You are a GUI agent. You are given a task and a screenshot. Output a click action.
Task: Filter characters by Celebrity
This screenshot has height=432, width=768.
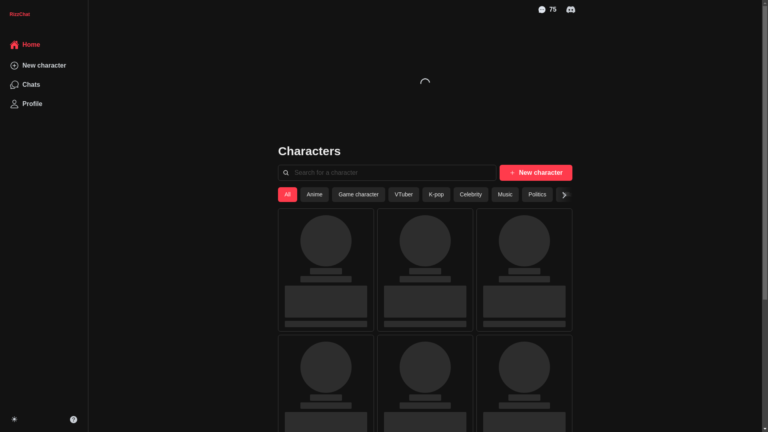coord(471,194)
